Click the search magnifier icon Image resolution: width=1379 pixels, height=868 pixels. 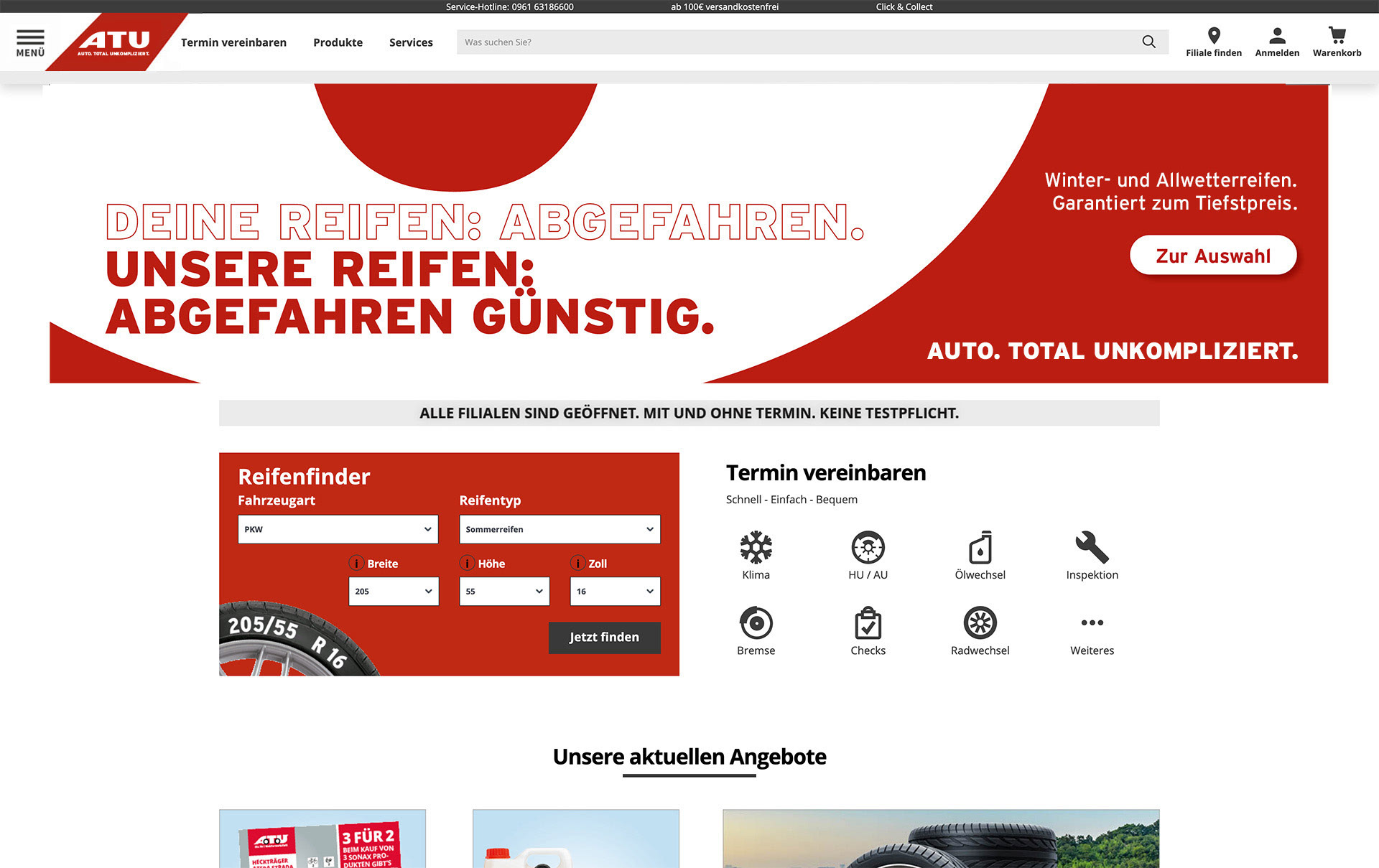coord(1148,42)
